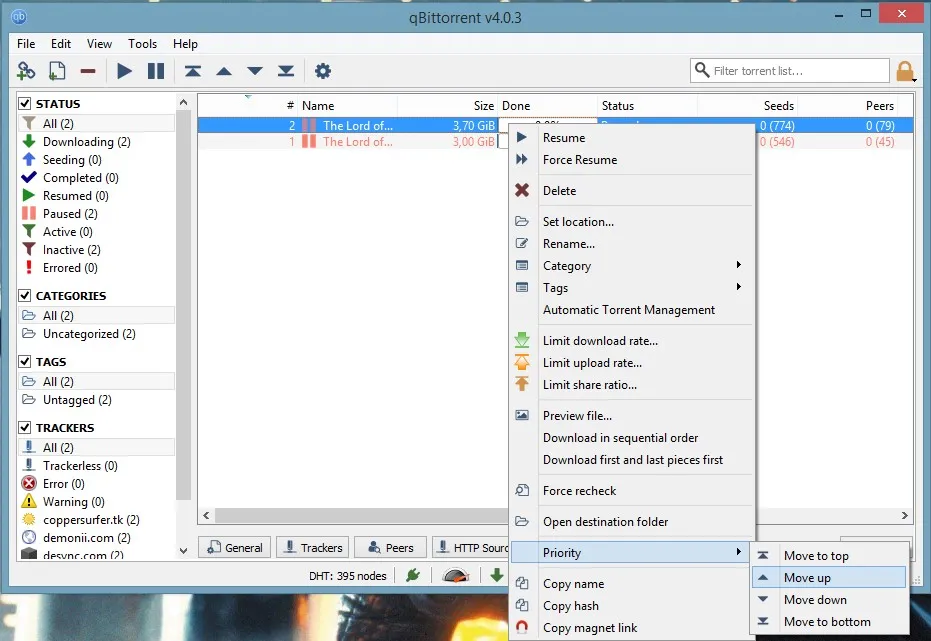This screenshot has width=931, height=641.
Task: Toggle the TAGS section checkbox
Action: (25, 361)
